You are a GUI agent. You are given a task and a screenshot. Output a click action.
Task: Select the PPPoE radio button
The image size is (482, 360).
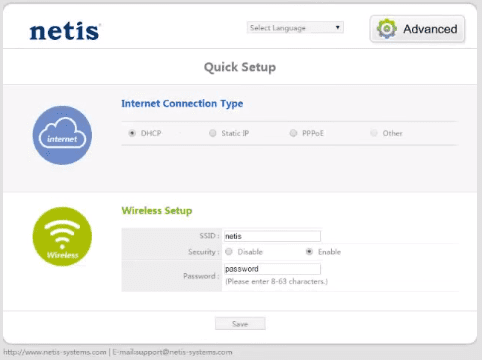point(293,133)
